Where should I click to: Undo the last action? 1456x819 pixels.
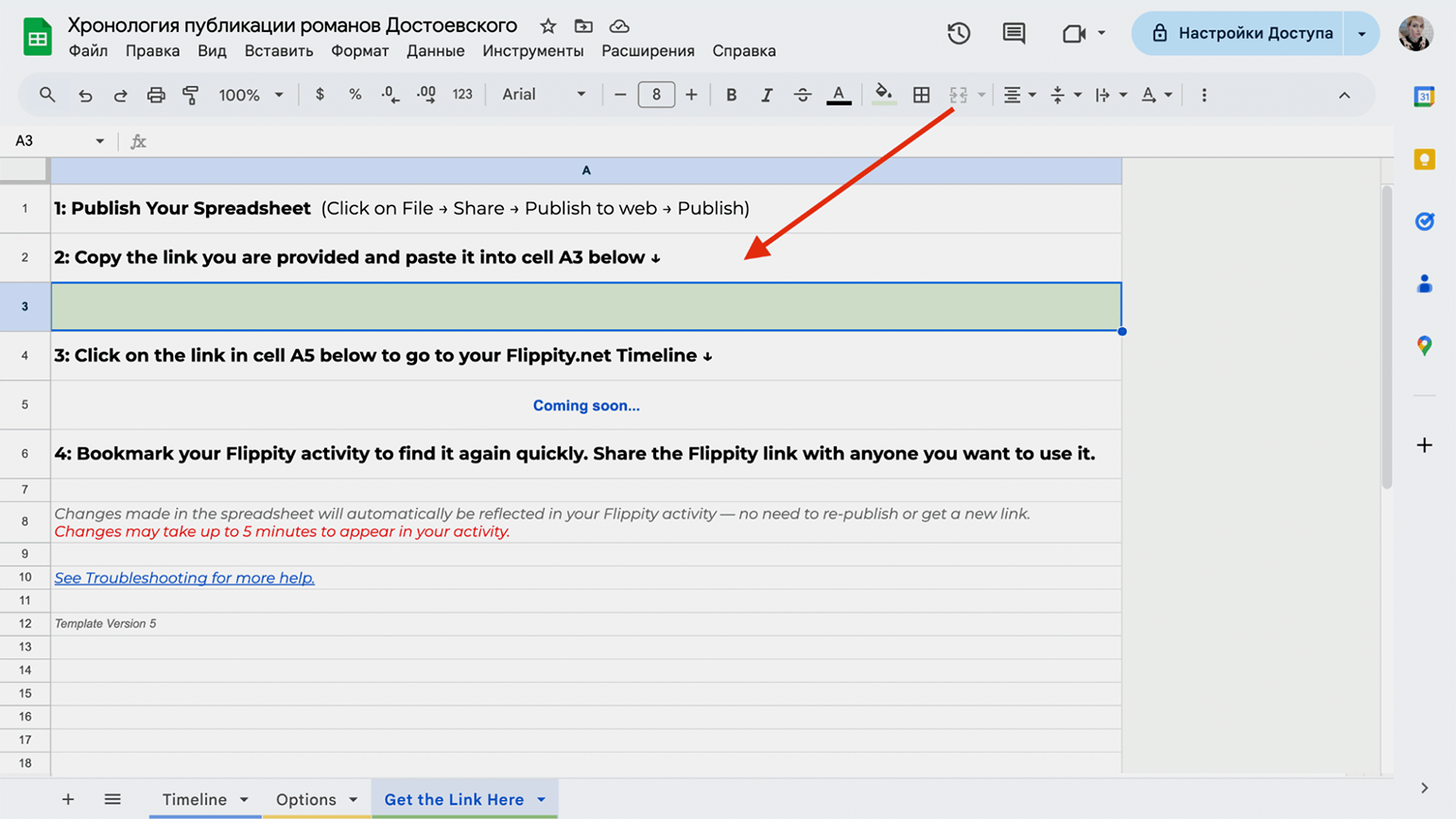(x=85, y=95)
